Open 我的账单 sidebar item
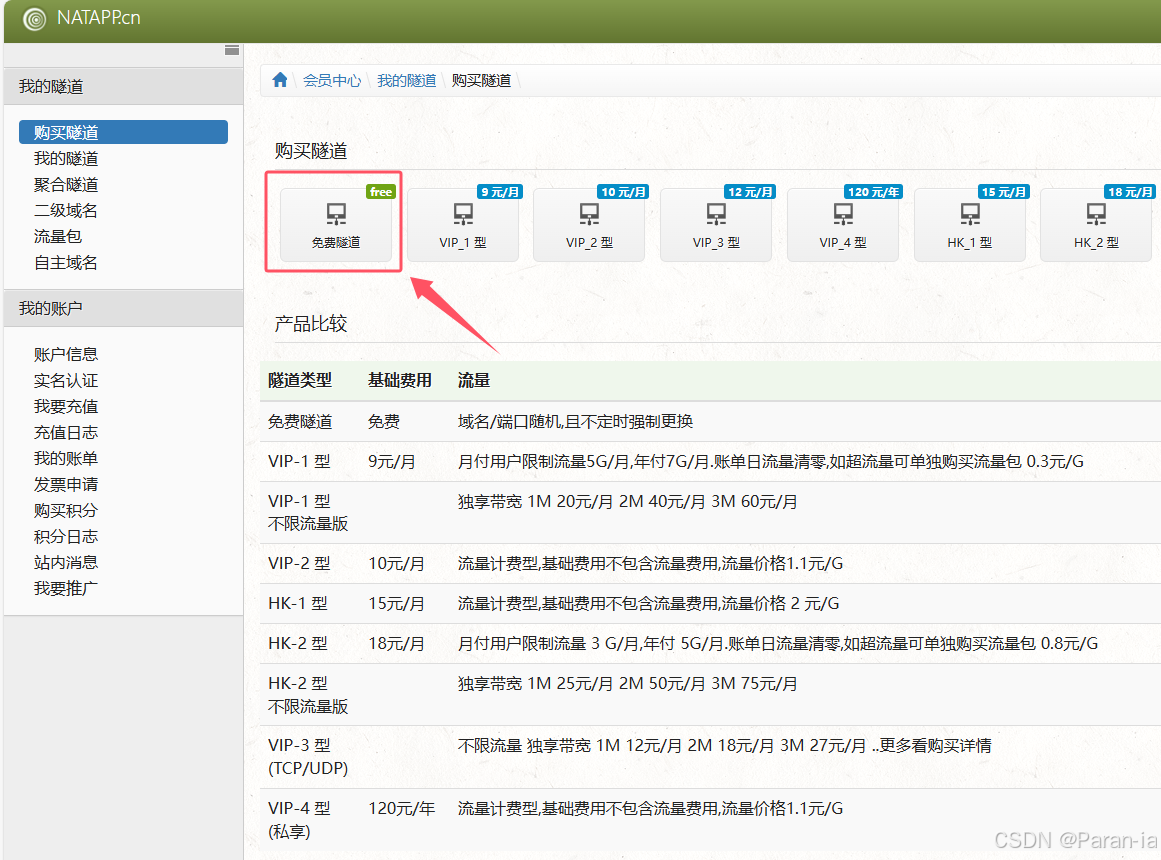 66,459
